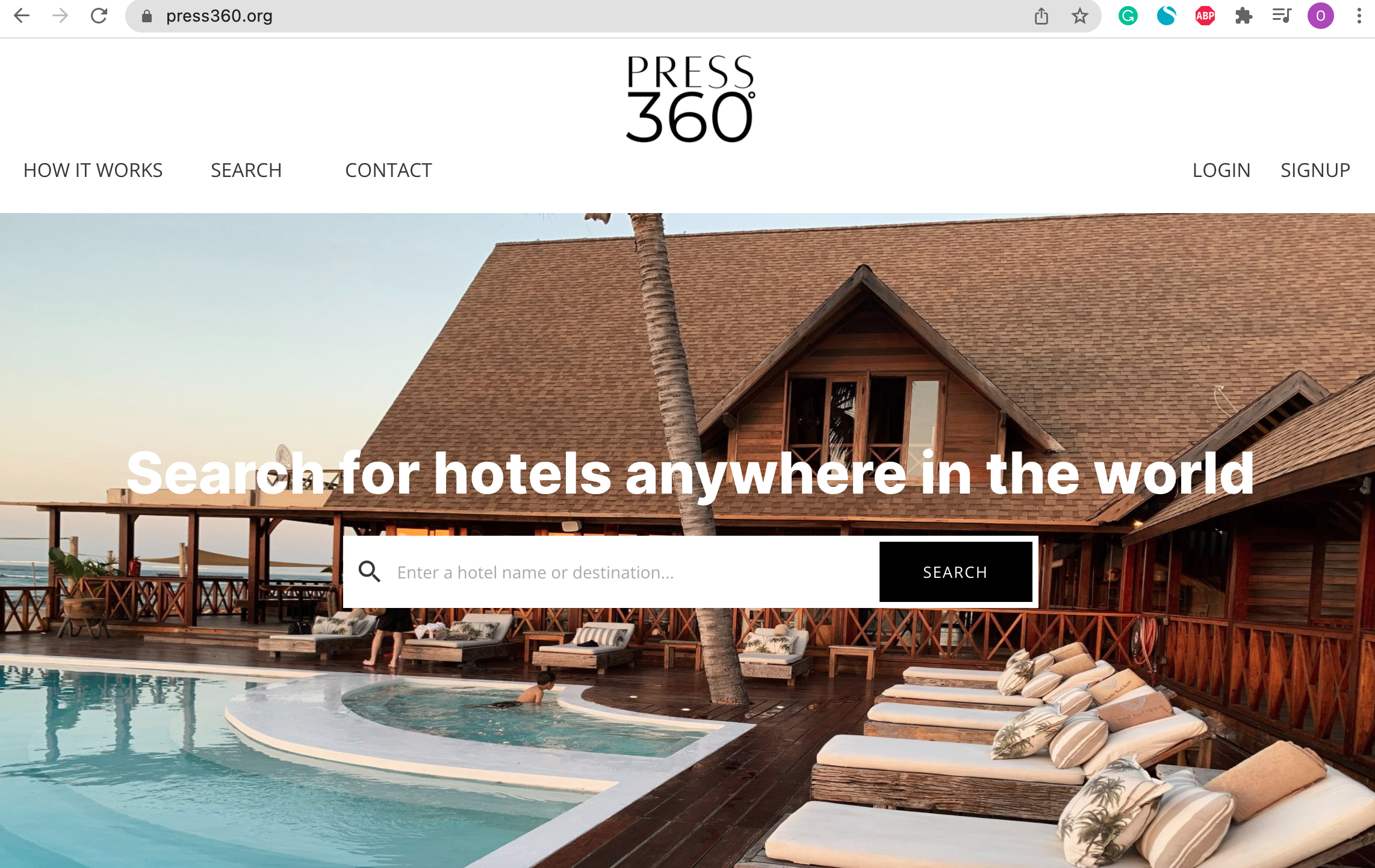This screenshot has height=868, width=1375.
Task: Open the AdBlock Plus extension
Action: tap(1205, 16)
